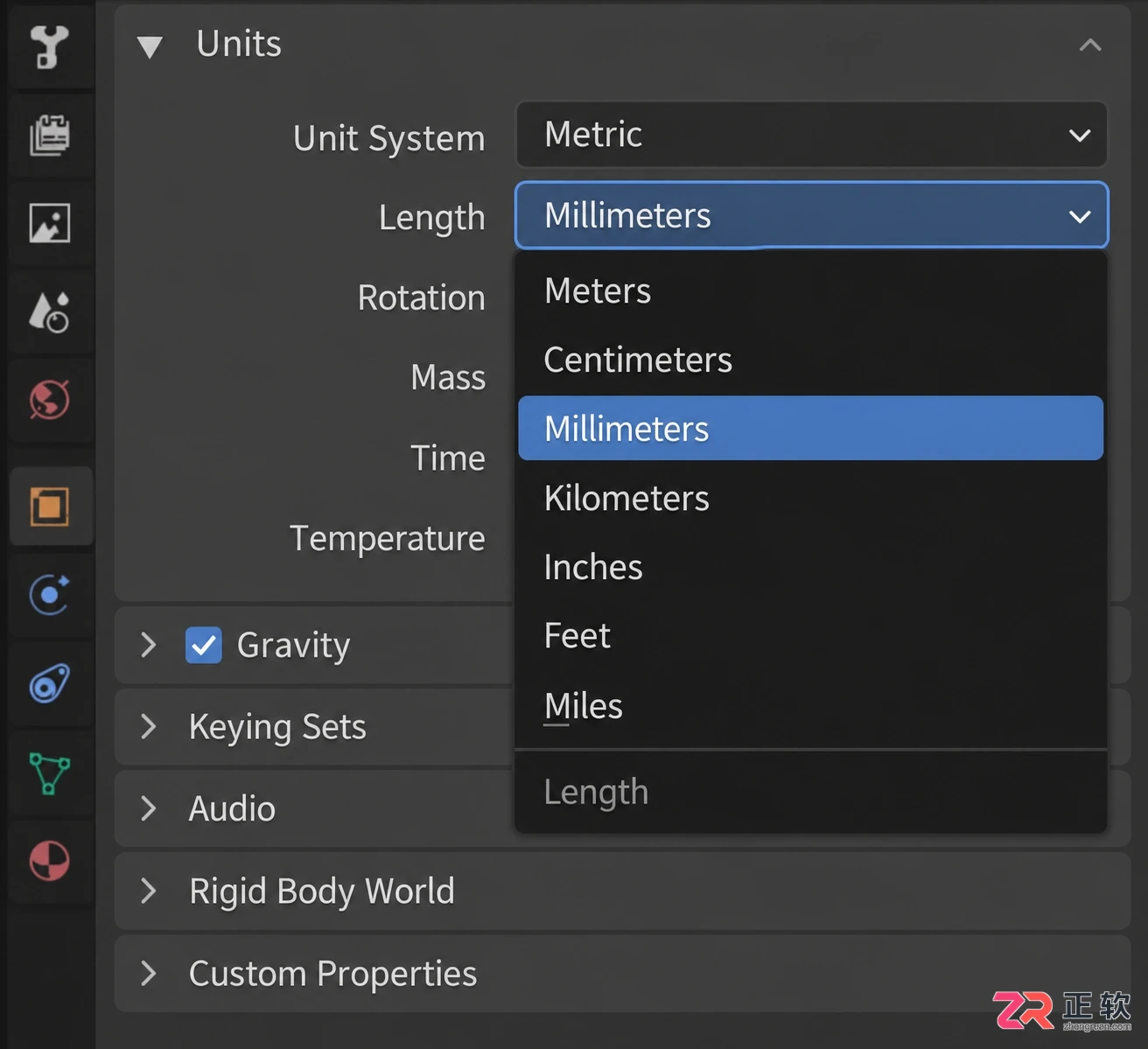The width and height of the screenshot is (1148, 1049).
Task: Open the Tool properties tab icon
Action: [50, 46]
